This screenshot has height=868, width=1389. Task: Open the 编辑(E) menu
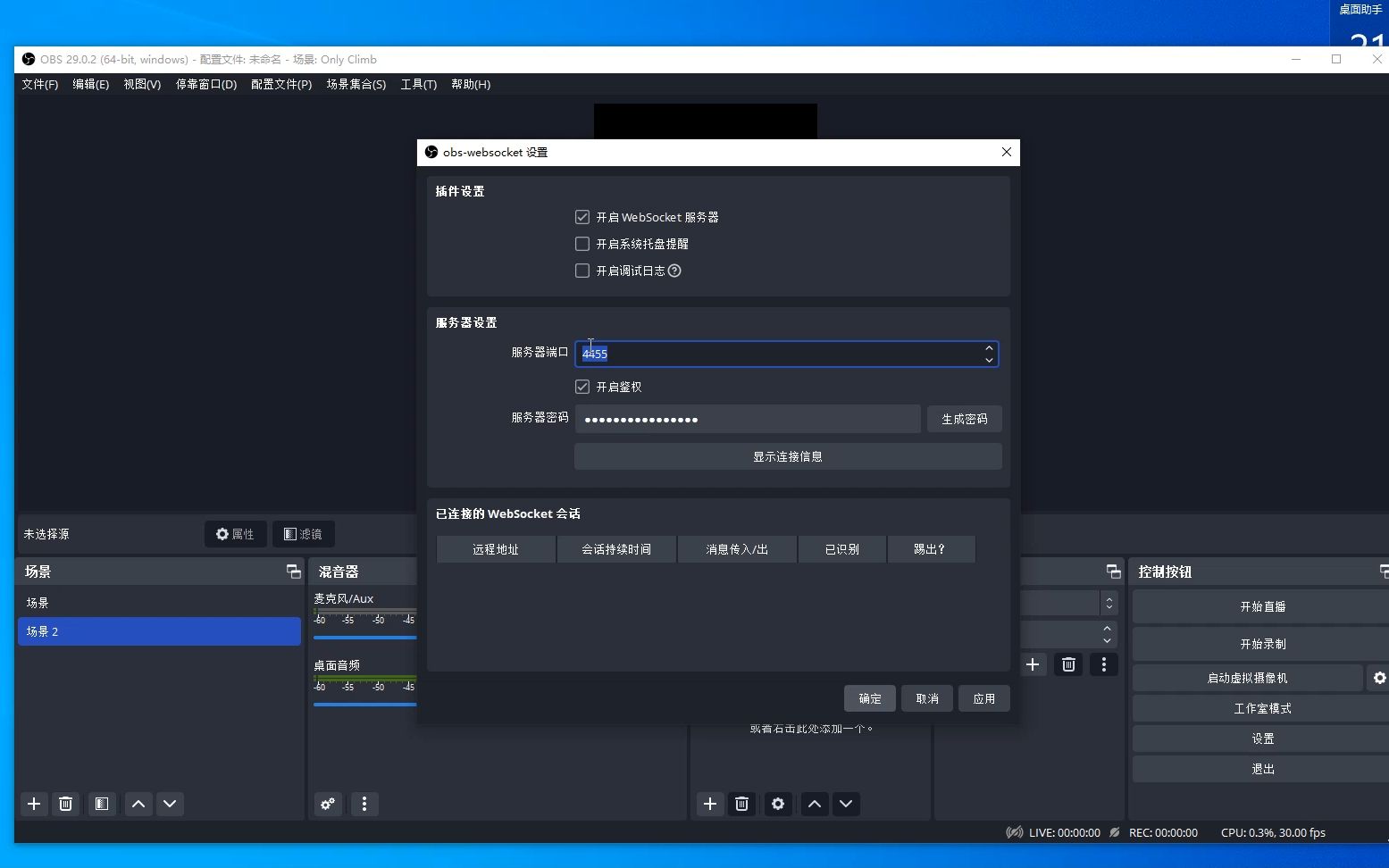click(x=91, y=84)
